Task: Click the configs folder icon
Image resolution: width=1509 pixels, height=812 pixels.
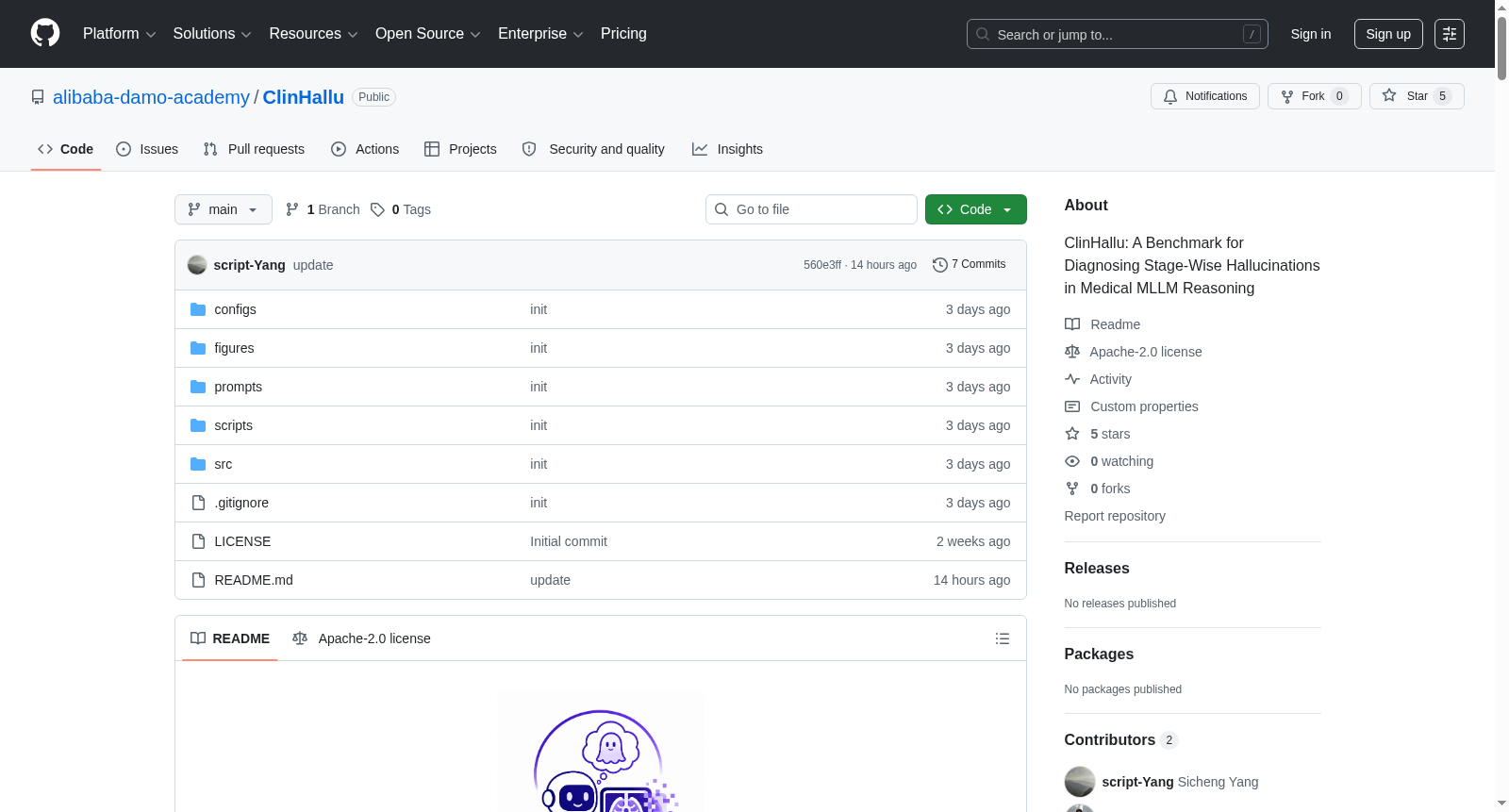Action: [x=198, y=309]
